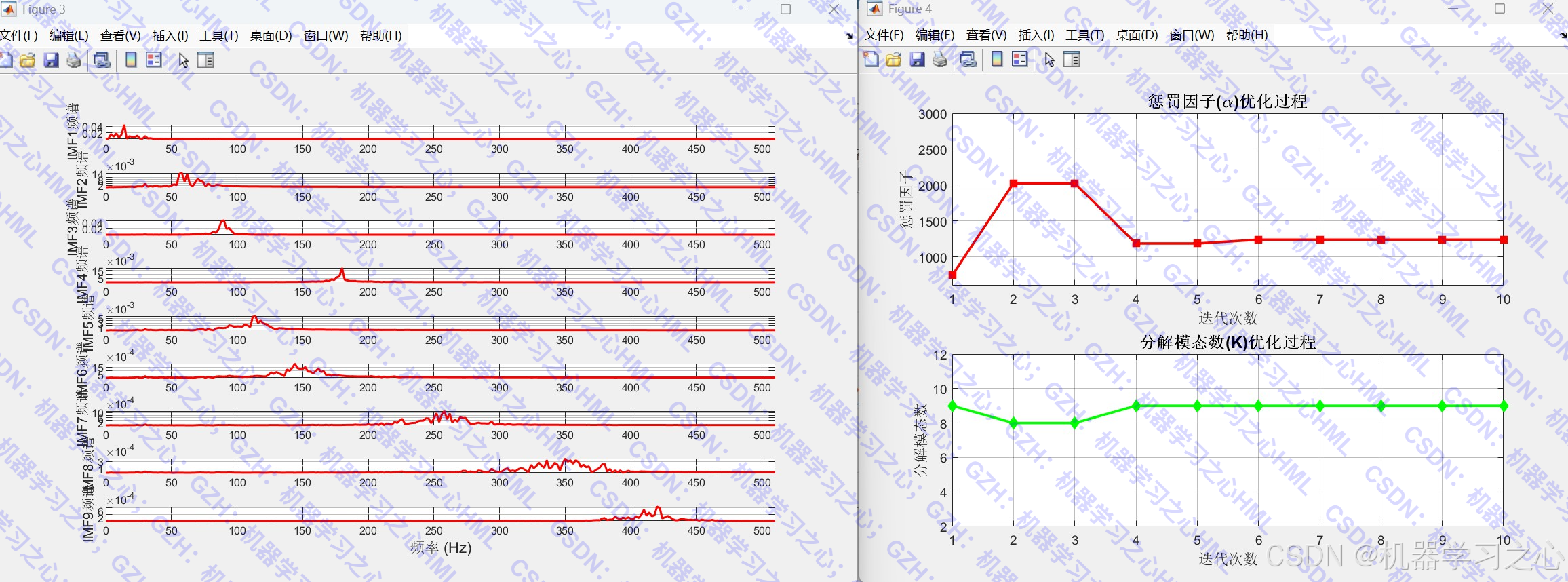Open 工具(T) menu in Figure 3
The width and height of the screenshot is (1568, 582).
219,35
